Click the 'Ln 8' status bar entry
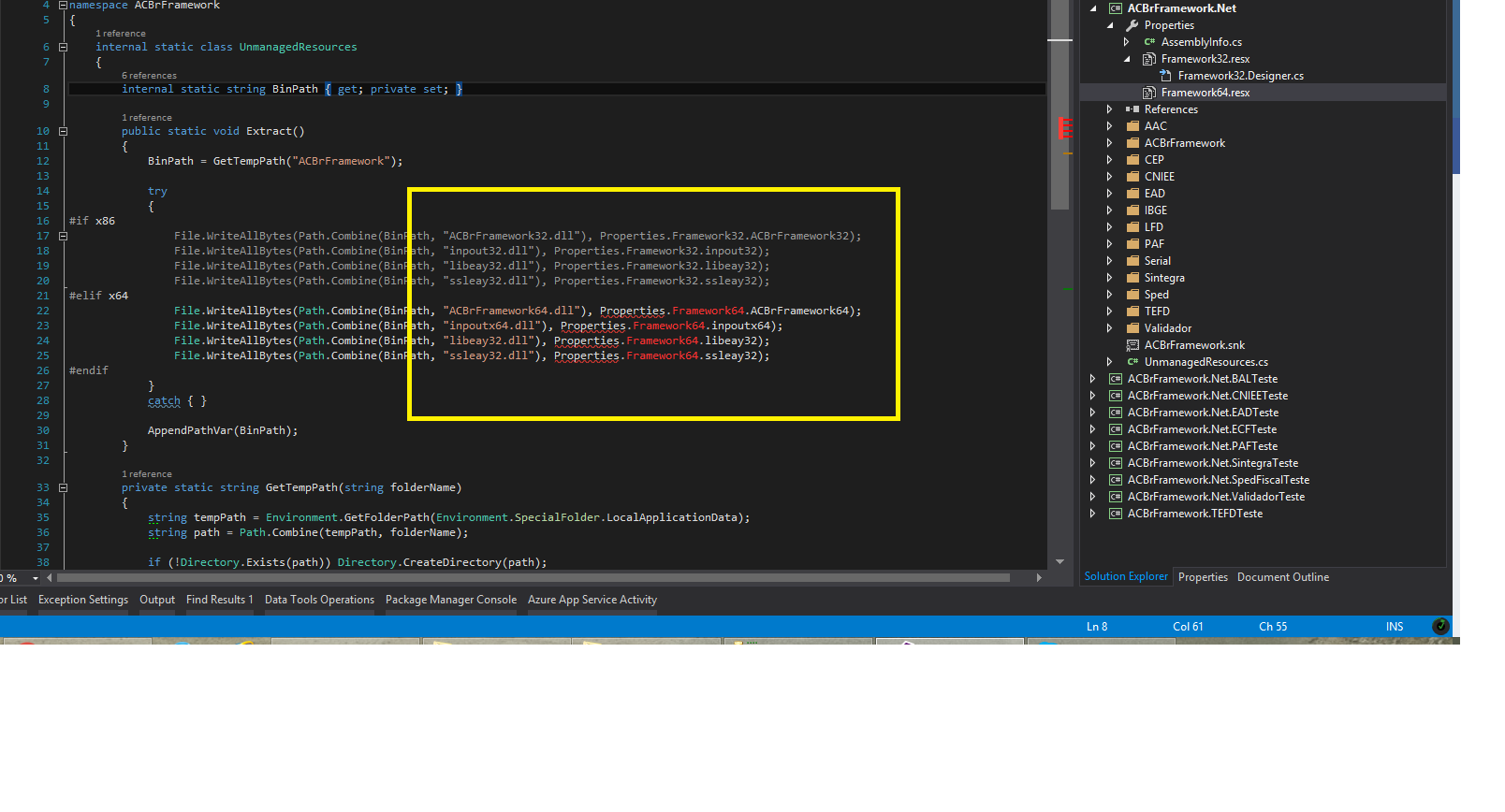1505x812 pixels. click(1097, 627)
